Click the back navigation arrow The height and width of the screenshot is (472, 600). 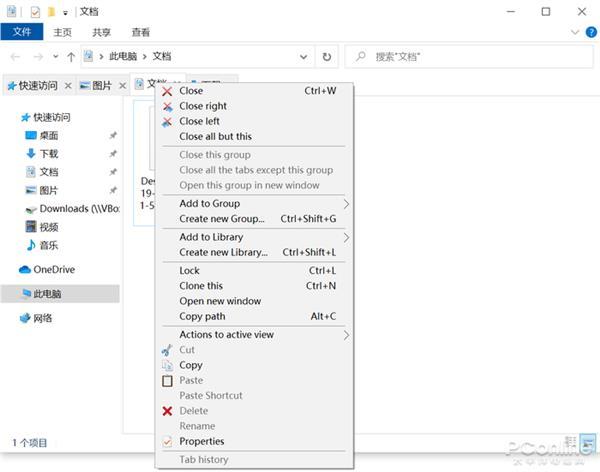tap(15, 57)
